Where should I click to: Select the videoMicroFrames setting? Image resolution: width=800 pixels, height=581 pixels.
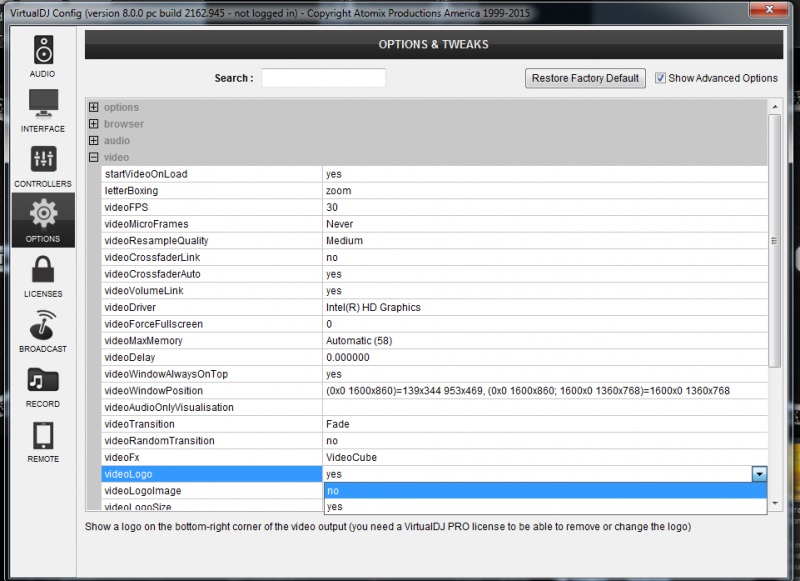pyautogui.click(x=434, y=224)
